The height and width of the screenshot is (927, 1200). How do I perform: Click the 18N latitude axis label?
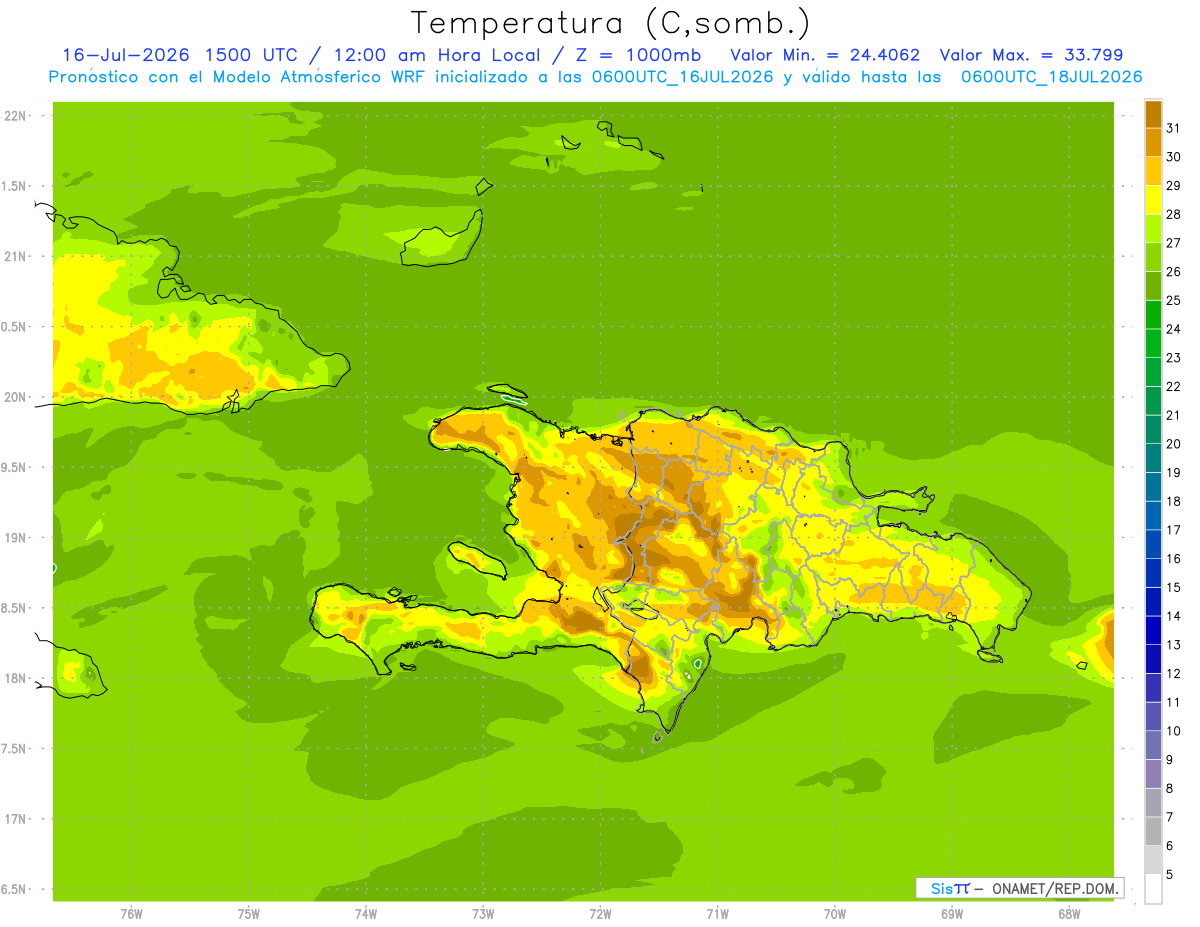(16, 678)
